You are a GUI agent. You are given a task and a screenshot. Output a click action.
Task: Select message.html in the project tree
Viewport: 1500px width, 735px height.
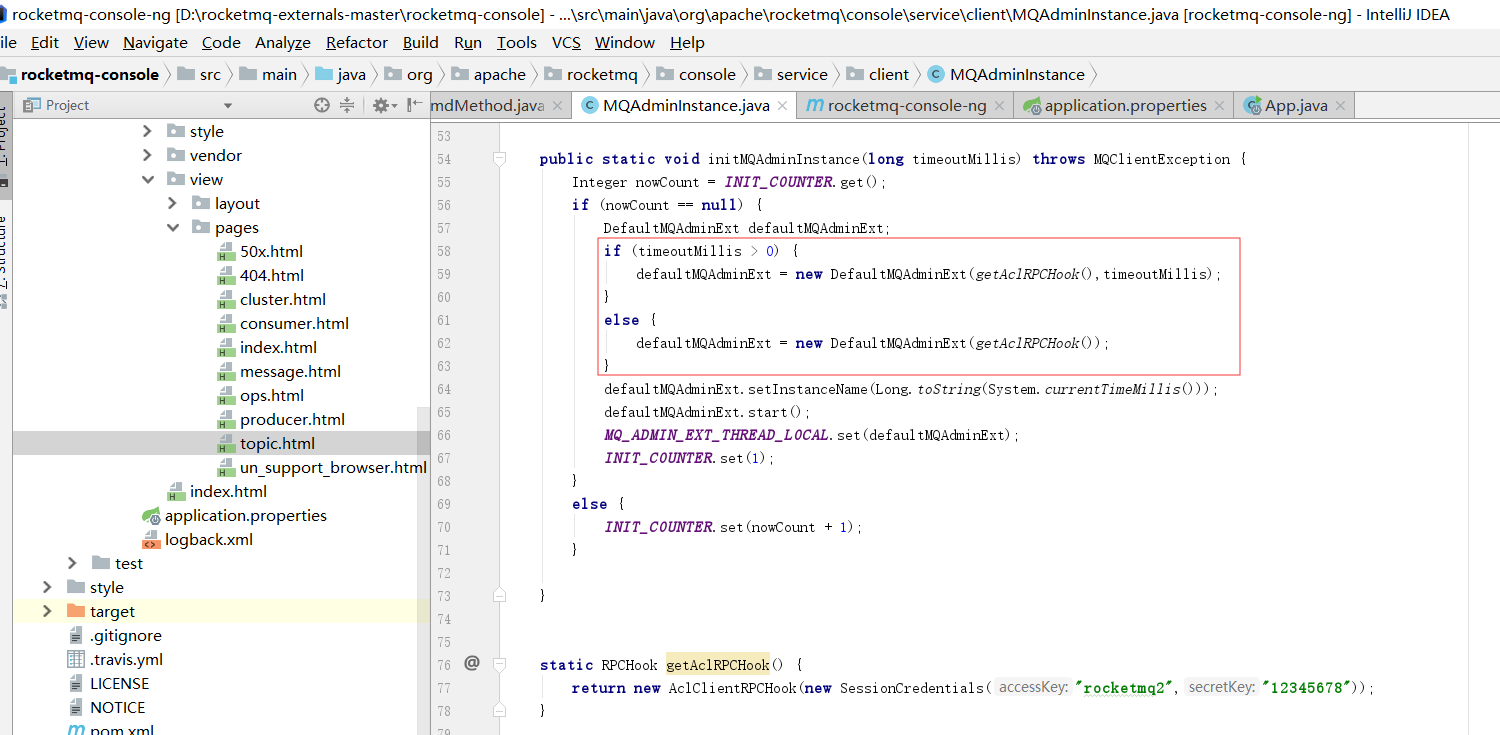(280, 371)
